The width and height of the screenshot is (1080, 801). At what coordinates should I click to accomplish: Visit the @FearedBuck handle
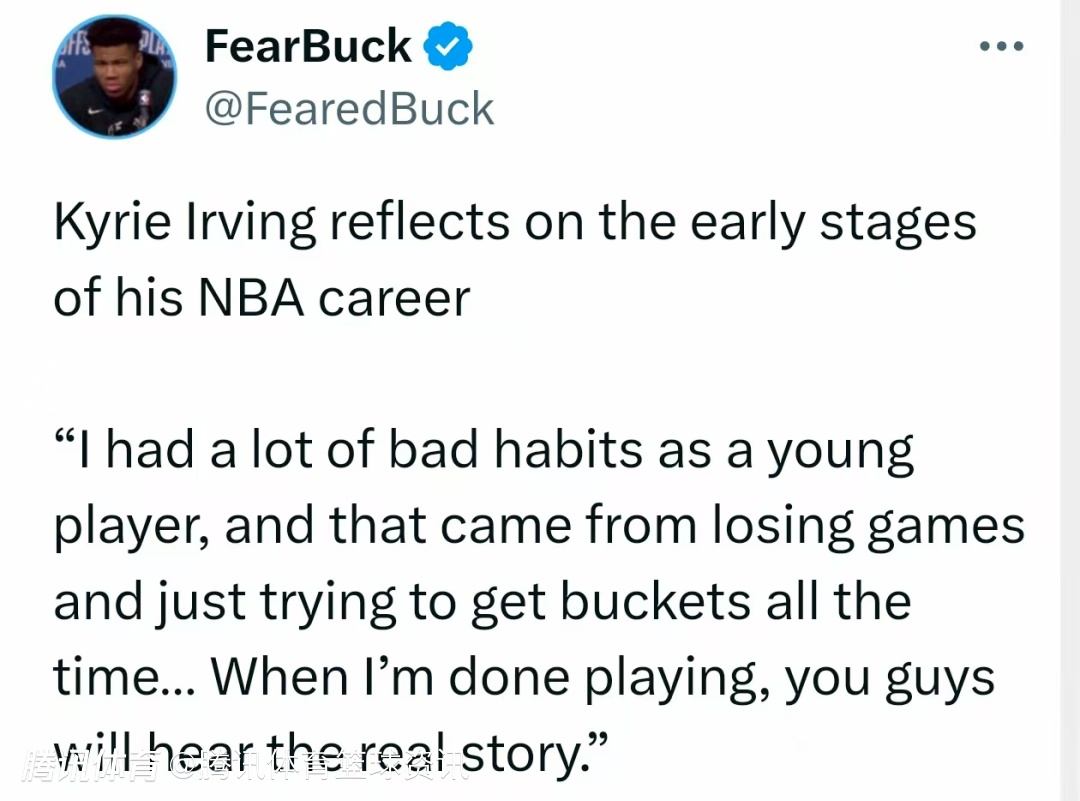[x=349, y=108]
